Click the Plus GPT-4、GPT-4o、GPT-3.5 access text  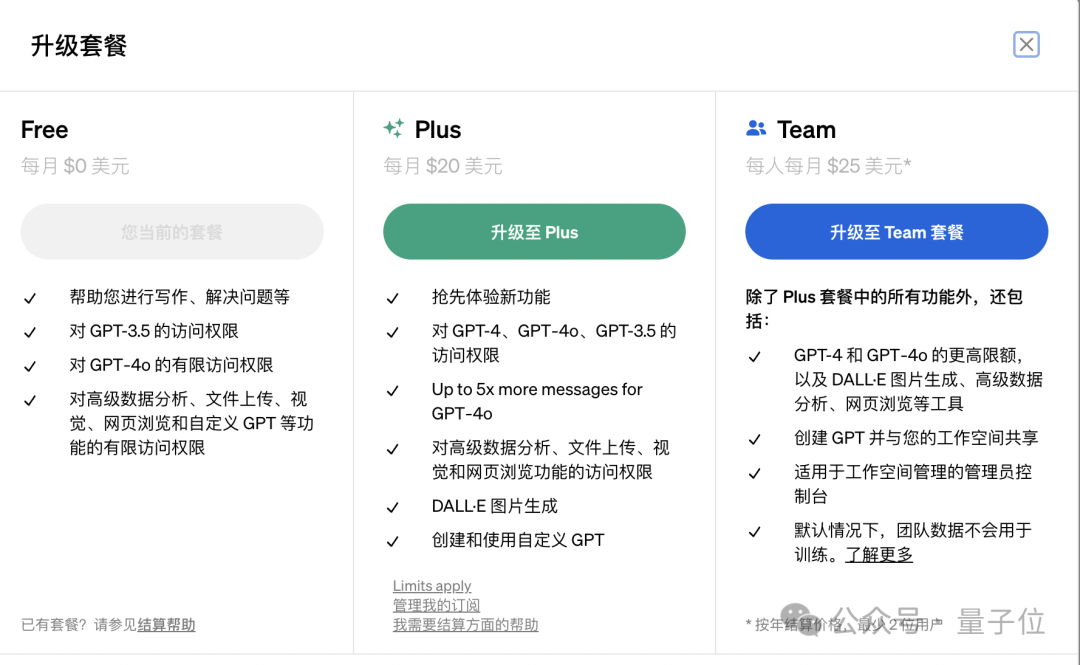(554, 342)
